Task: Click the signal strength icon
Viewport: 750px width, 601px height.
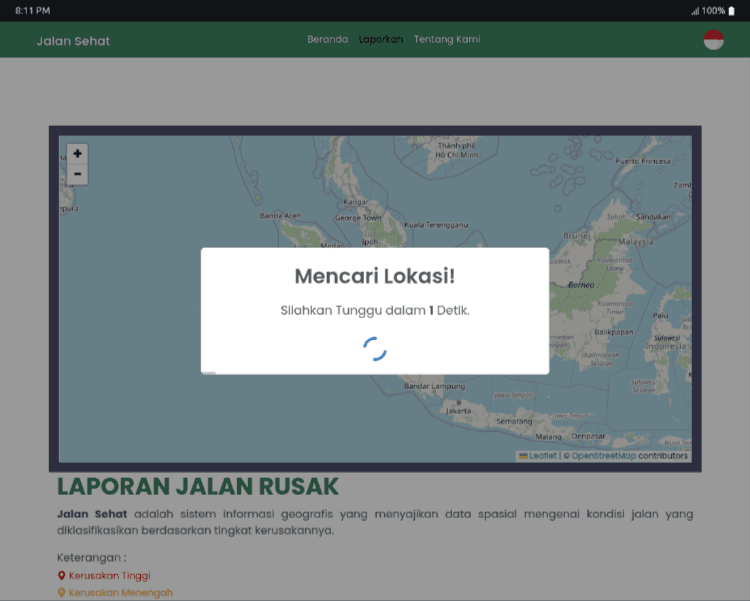Action: pyautogui.click(x=695, y=11)
